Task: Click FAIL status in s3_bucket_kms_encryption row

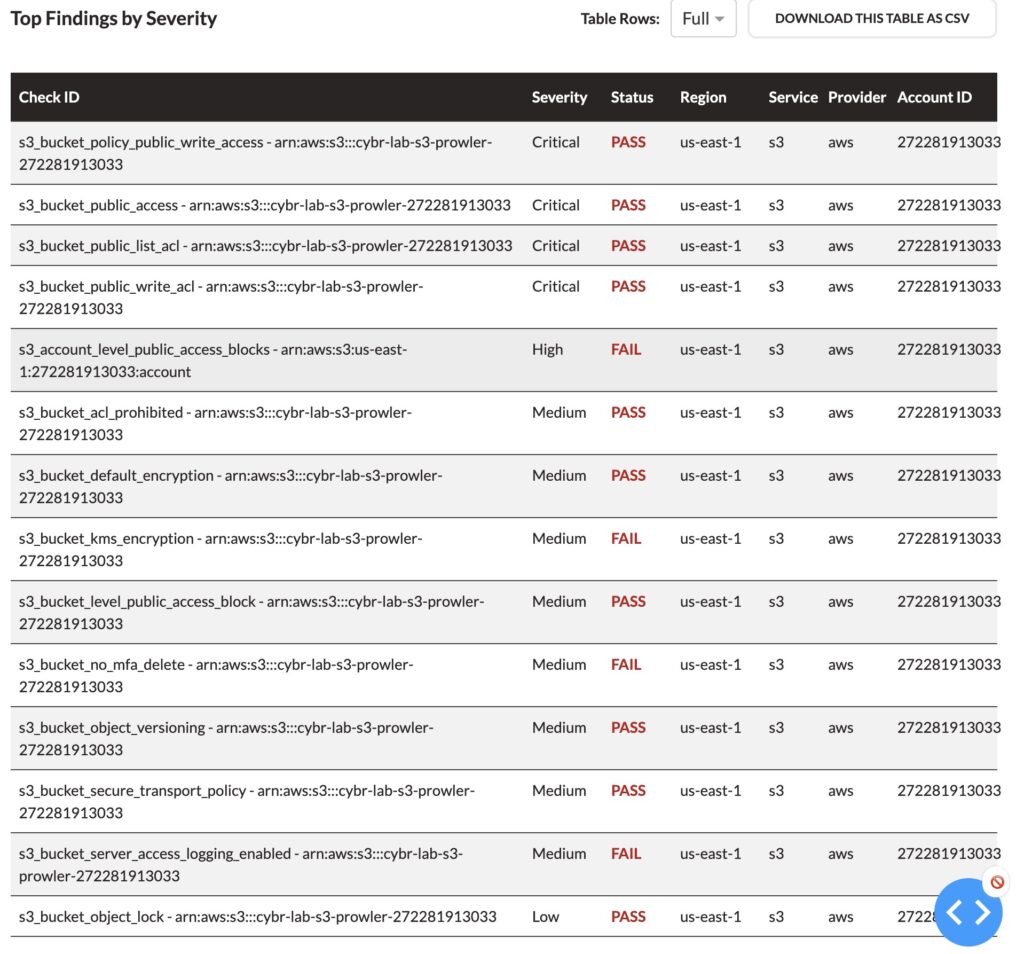Action: (x=626, y=538)
